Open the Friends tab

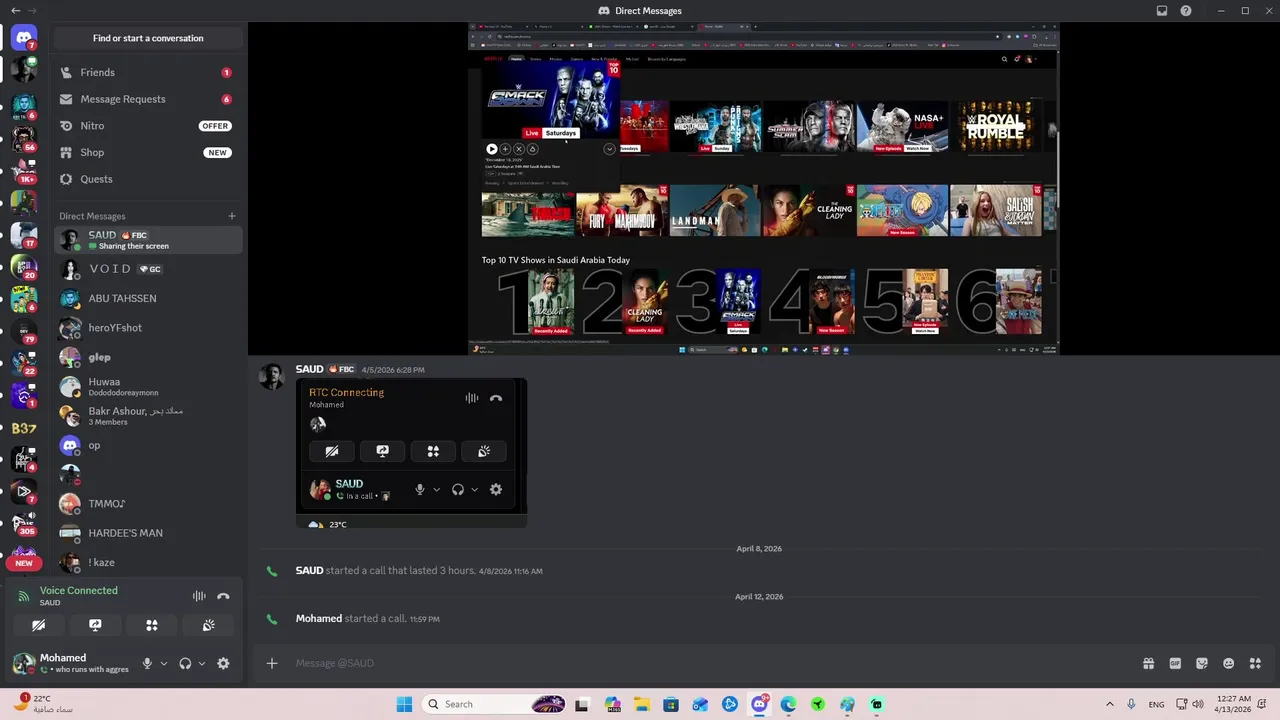point(148,72)
